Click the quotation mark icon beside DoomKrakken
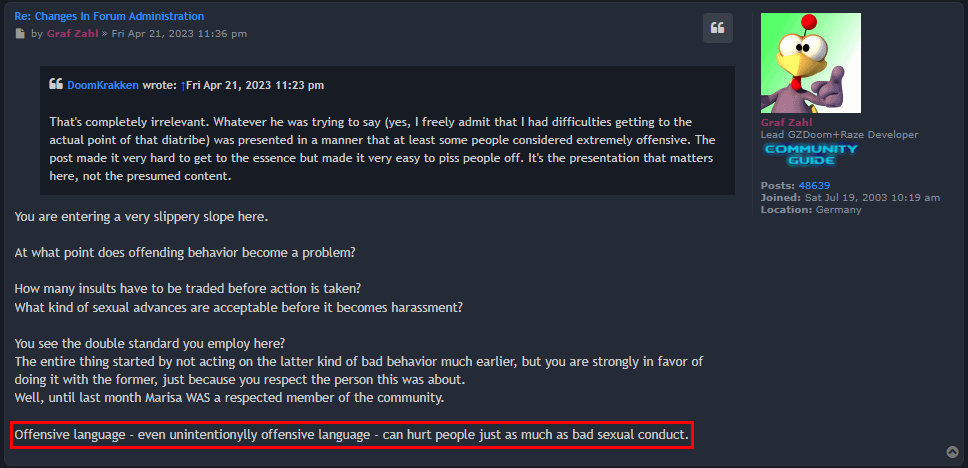The height and width of the screenshot is (468, 968). (56, 84)
